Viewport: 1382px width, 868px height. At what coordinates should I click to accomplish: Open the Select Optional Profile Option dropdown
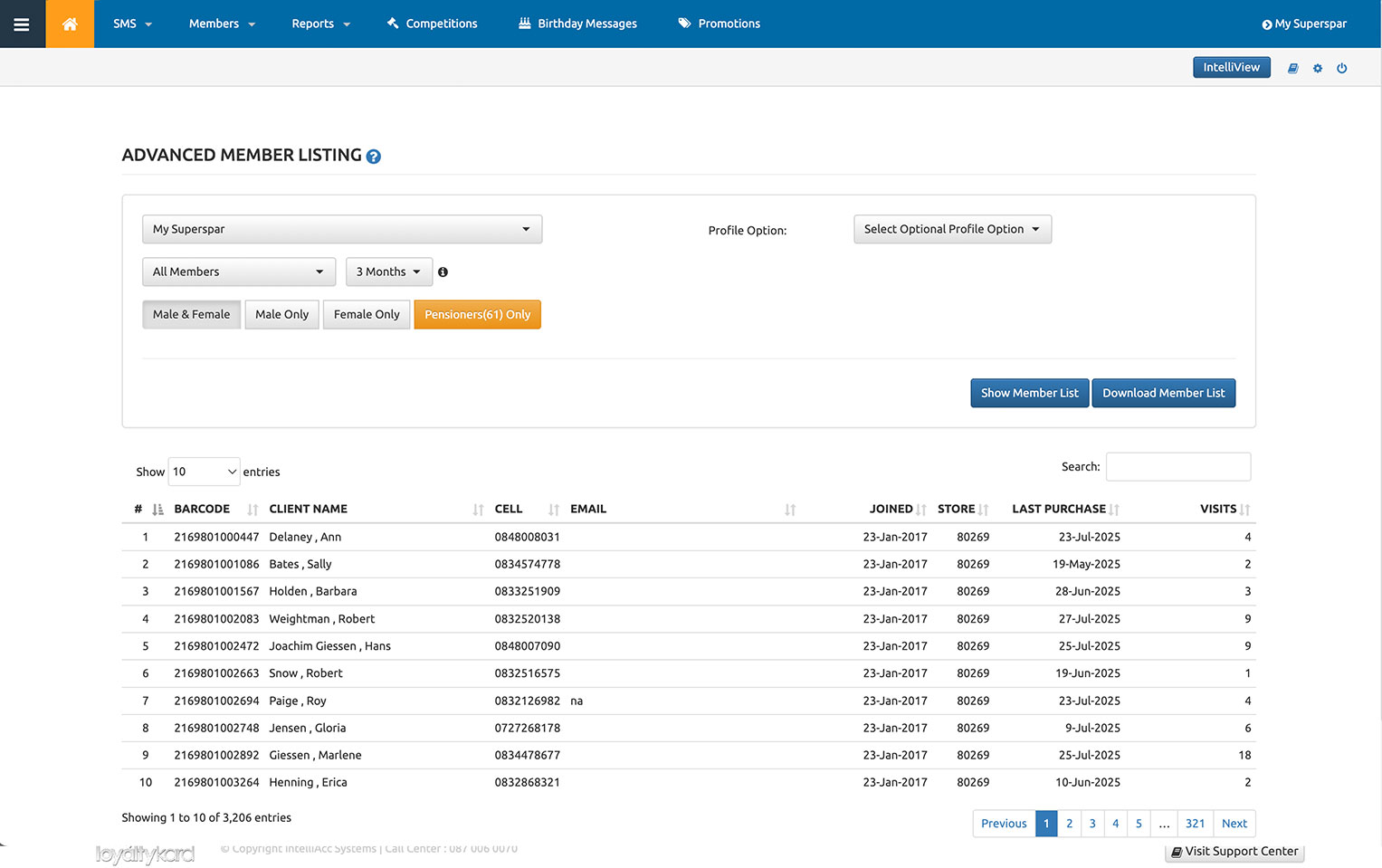[952, 229]
